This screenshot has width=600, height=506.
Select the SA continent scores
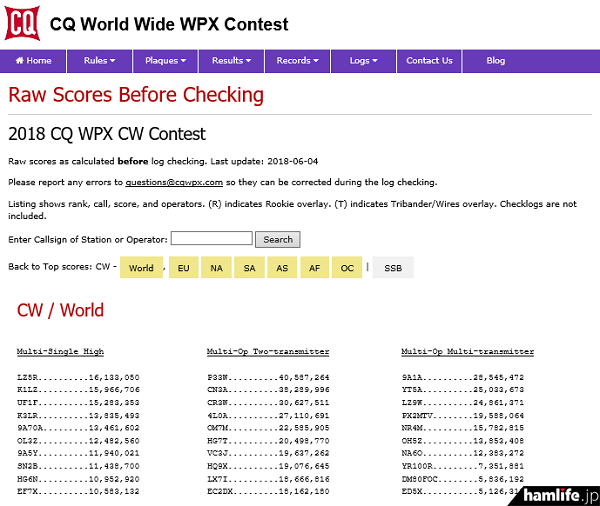coord(249,268)
